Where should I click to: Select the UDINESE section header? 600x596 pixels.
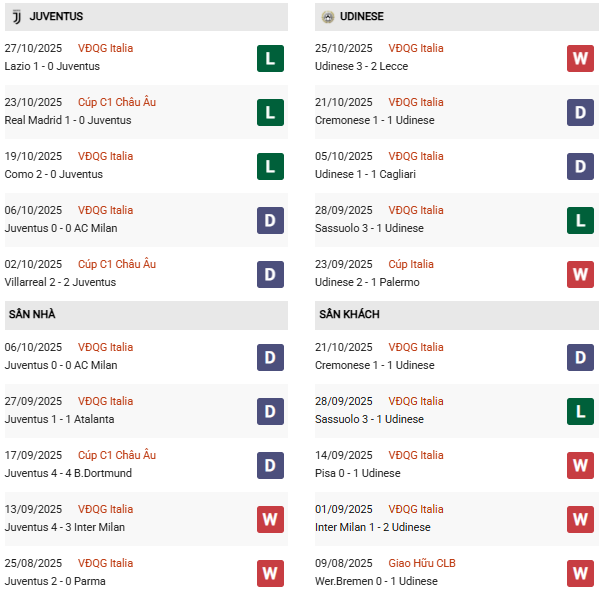point(361,17)
